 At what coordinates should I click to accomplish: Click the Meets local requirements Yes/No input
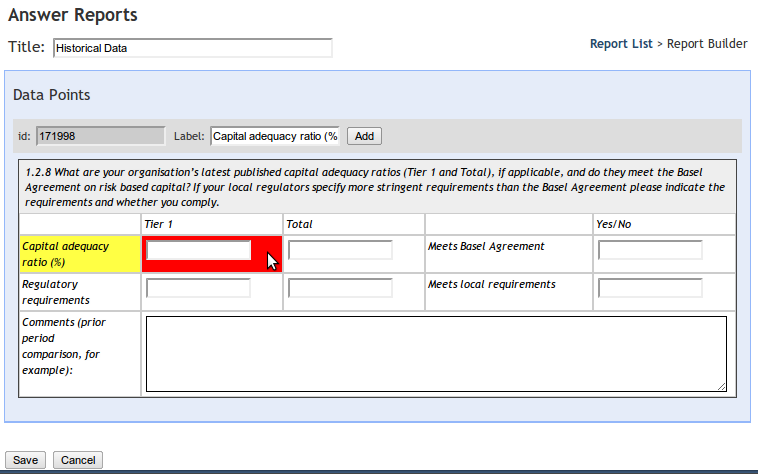click(650, 288)
